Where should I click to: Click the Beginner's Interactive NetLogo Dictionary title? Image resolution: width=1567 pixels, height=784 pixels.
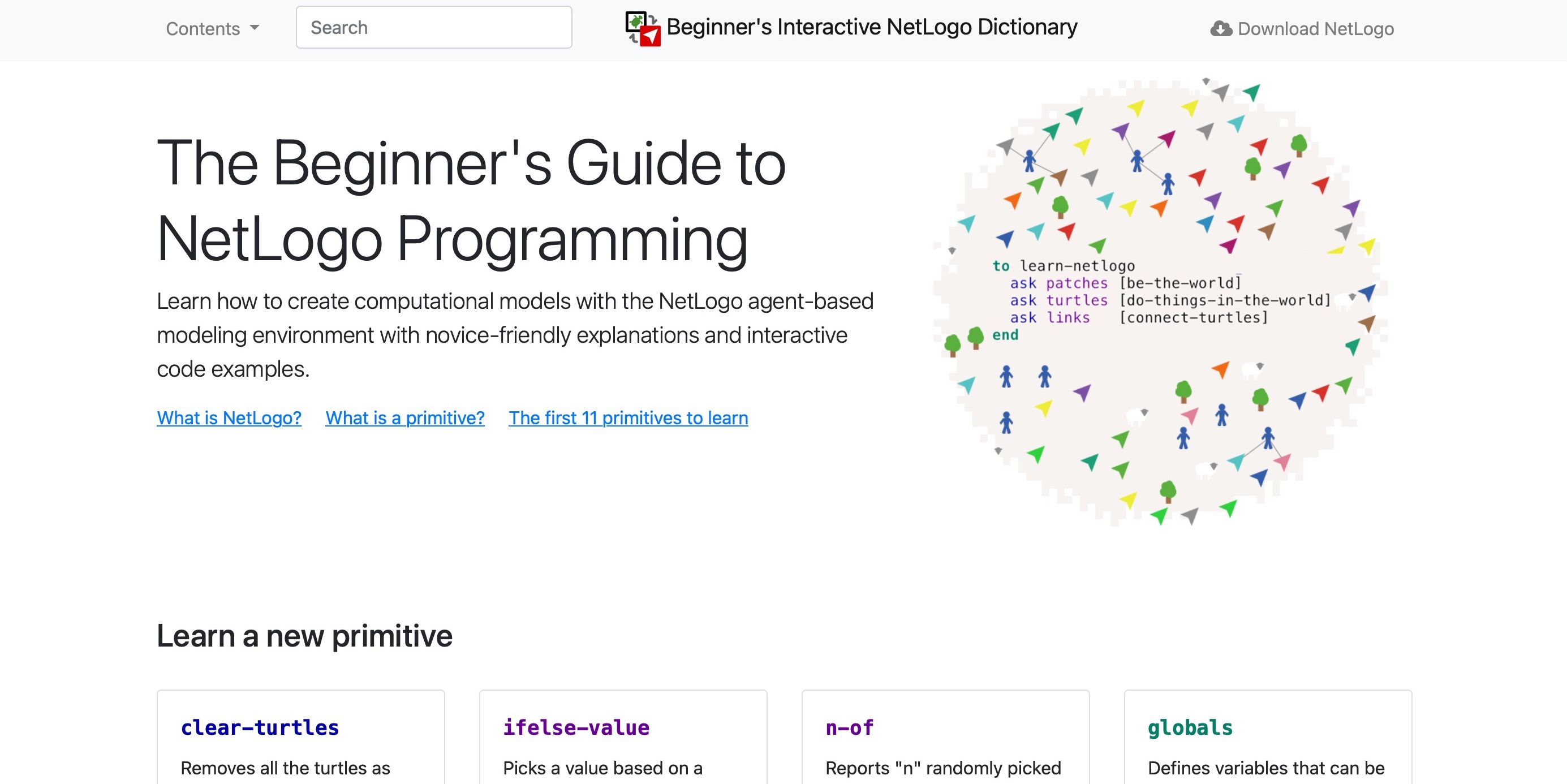871,27
